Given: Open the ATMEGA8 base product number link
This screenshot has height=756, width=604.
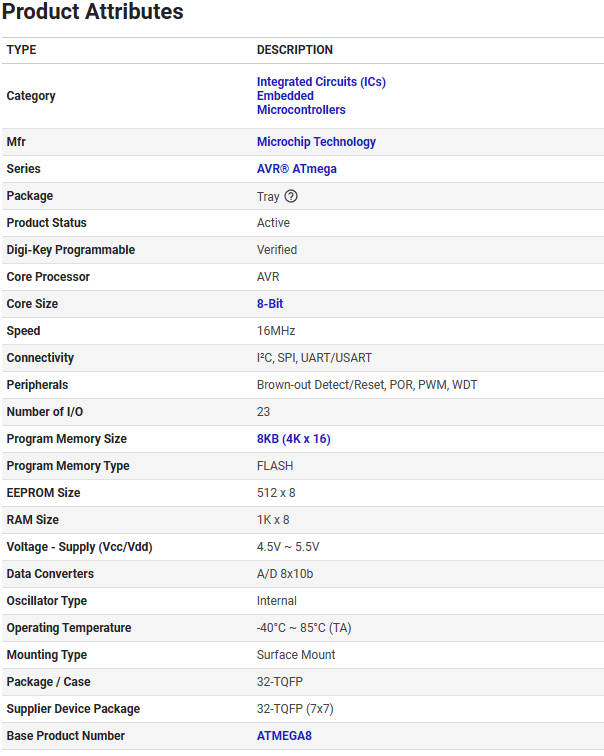Looking at the screenshot, I should (285, 736).
